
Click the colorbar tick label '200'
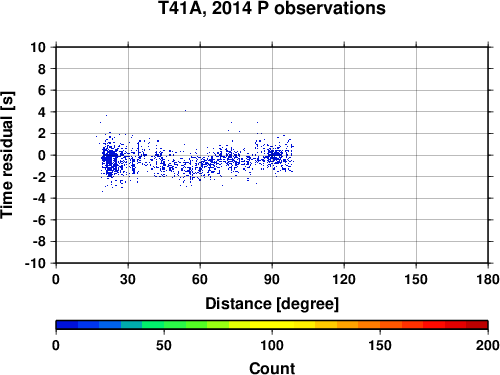488,345
